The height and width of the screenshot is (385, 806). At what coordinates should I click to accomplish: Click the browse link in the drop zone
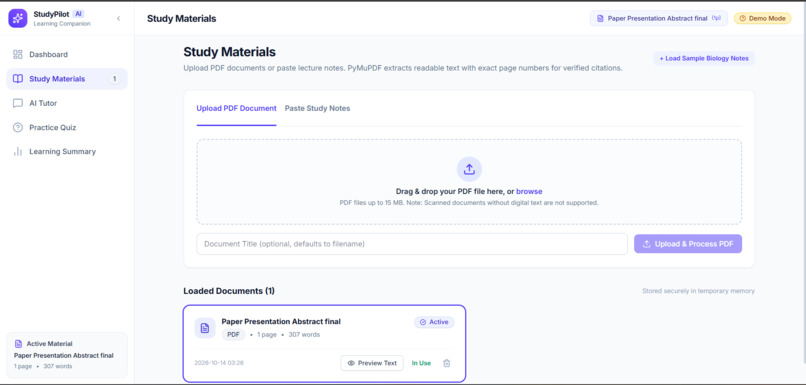[x=529, y=191]
